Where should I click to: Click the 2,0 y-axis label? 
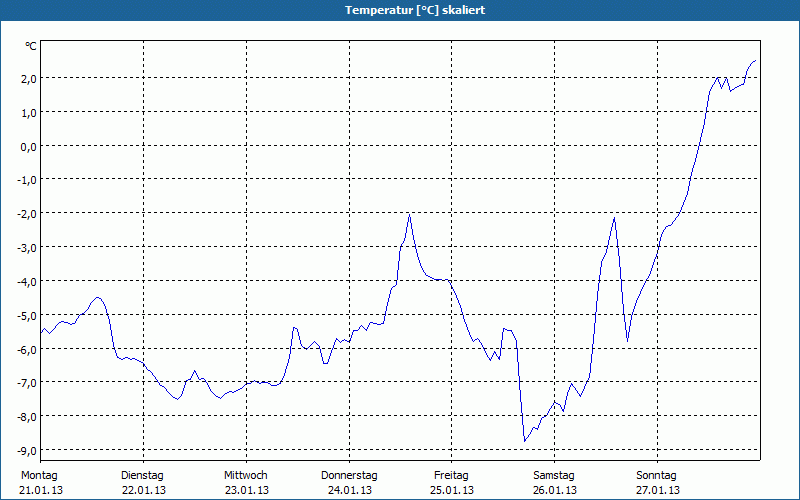(x=29, y=78)
